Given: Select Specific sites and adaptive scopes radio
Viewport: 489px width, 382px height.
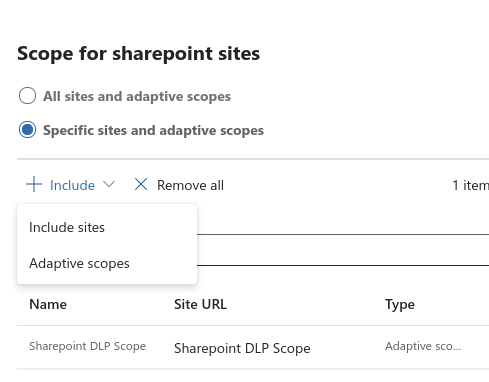Looking at the screenshot, I should (27, 130).
